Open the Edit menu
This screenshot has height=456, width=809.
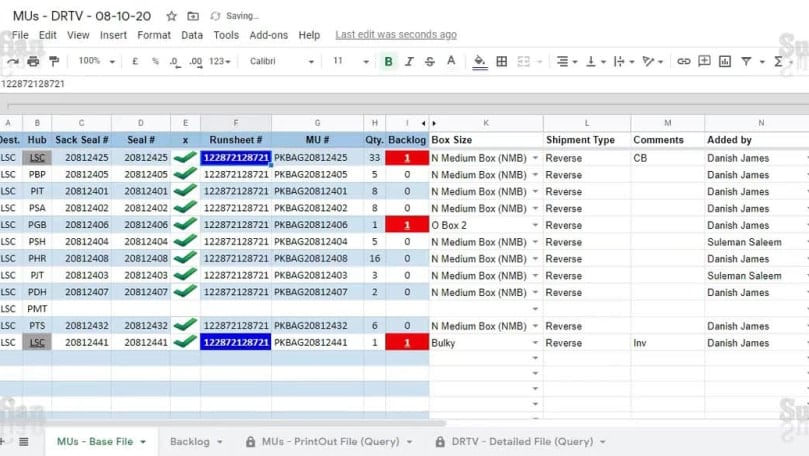(x=47, y=35)
